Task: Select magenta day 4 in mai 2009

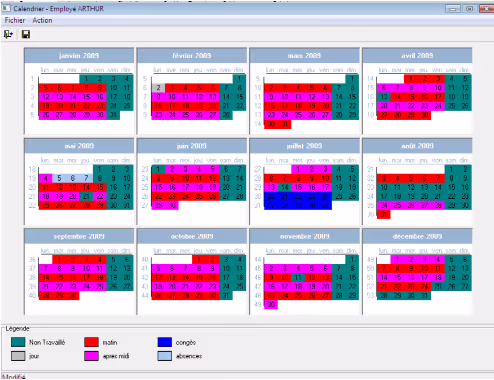Action: (45, 178)
